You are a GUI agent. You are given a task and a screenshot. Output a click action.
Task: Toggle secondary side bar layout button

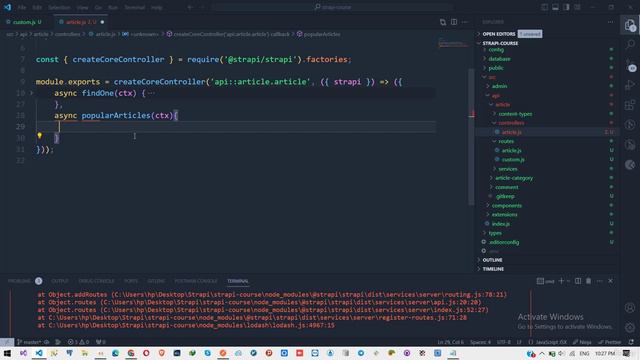point(566,7)
